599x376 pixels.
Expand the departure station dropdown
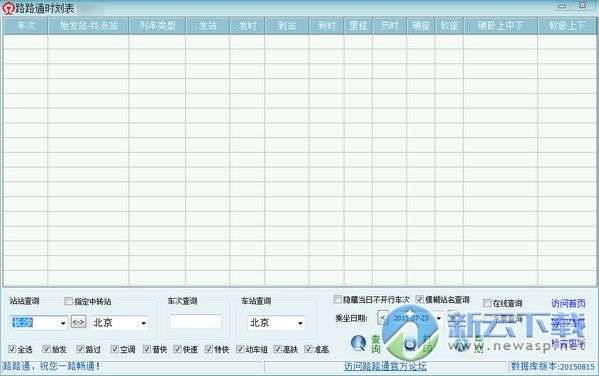63,323
